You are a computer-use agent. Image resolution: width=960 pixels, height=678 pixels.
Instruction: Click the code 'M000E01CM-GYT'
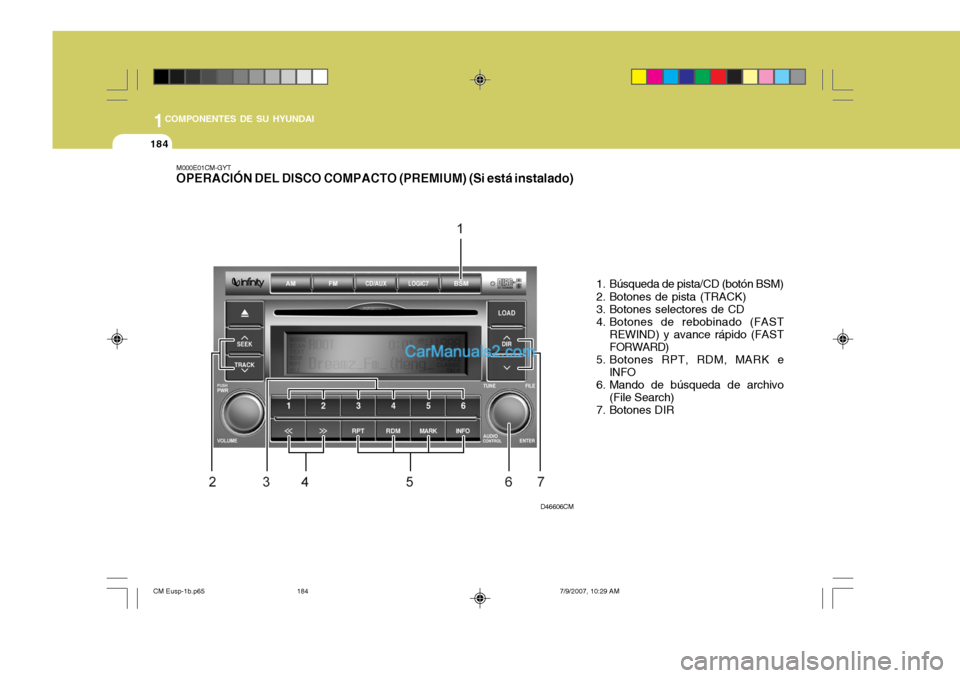(203, 167)
